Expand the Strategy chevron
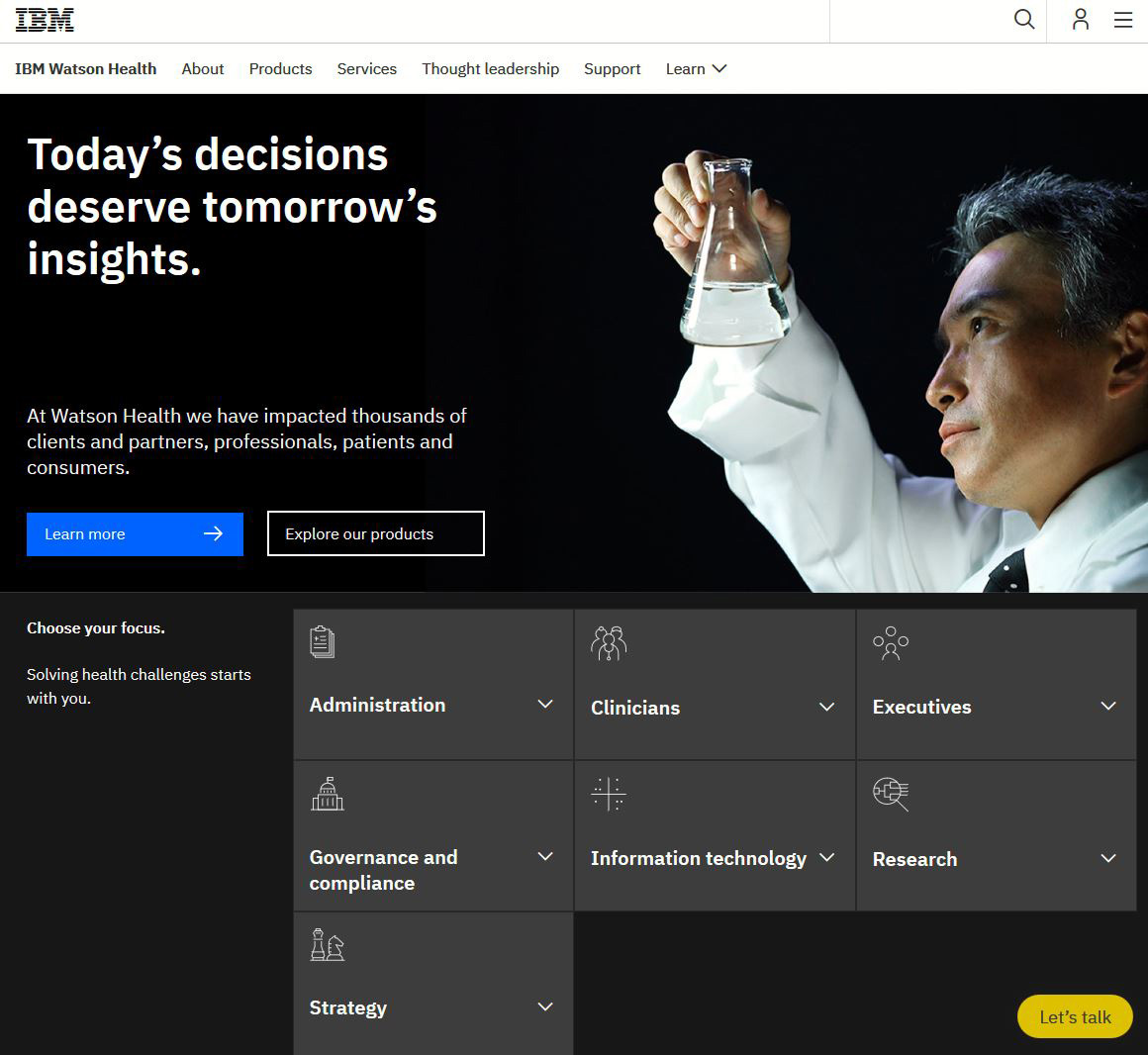This screenshot has width=1148, height=1055. coord(545,1007)
